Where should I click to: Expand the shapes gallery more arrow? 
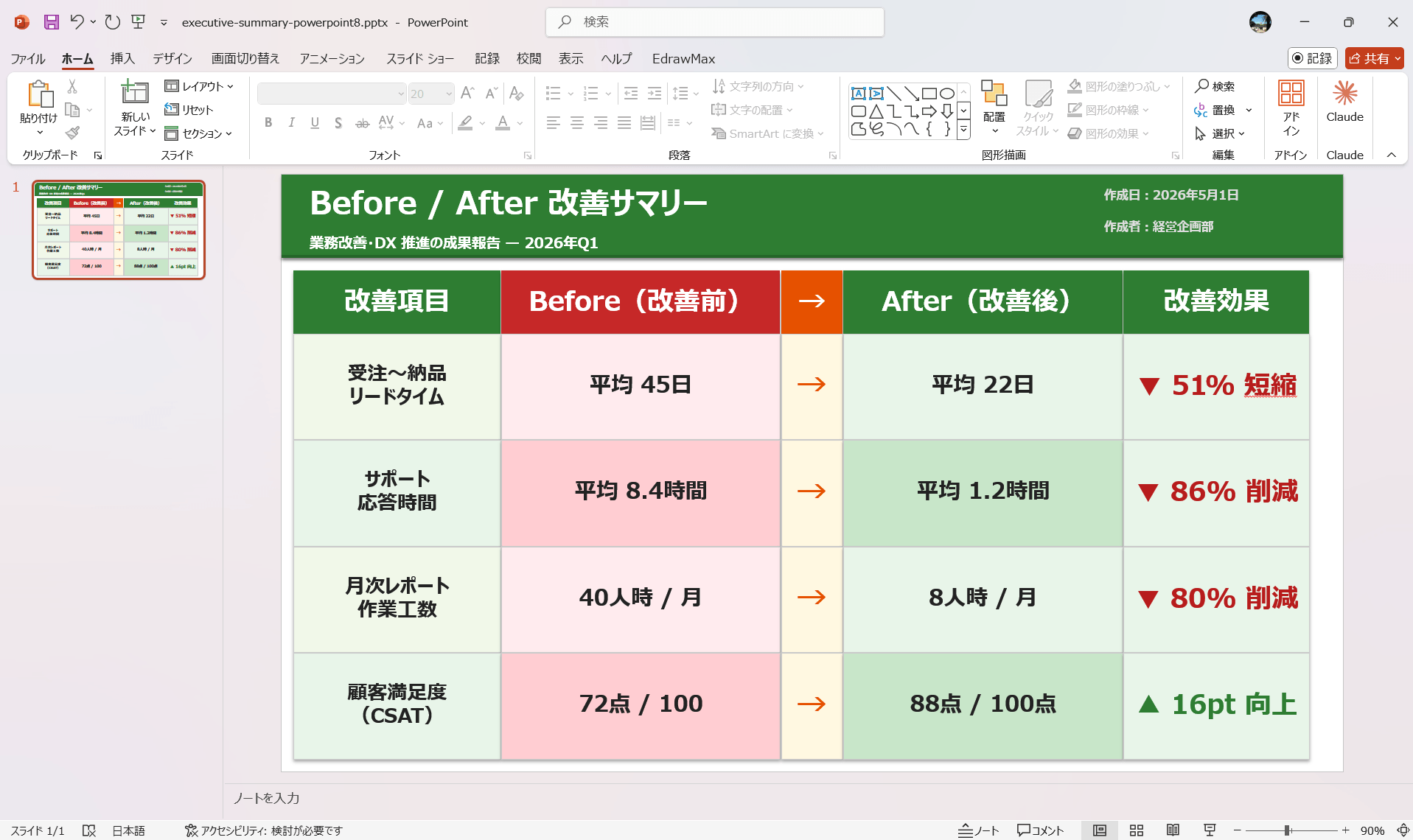pyautogui.click(x=963, y=130)
